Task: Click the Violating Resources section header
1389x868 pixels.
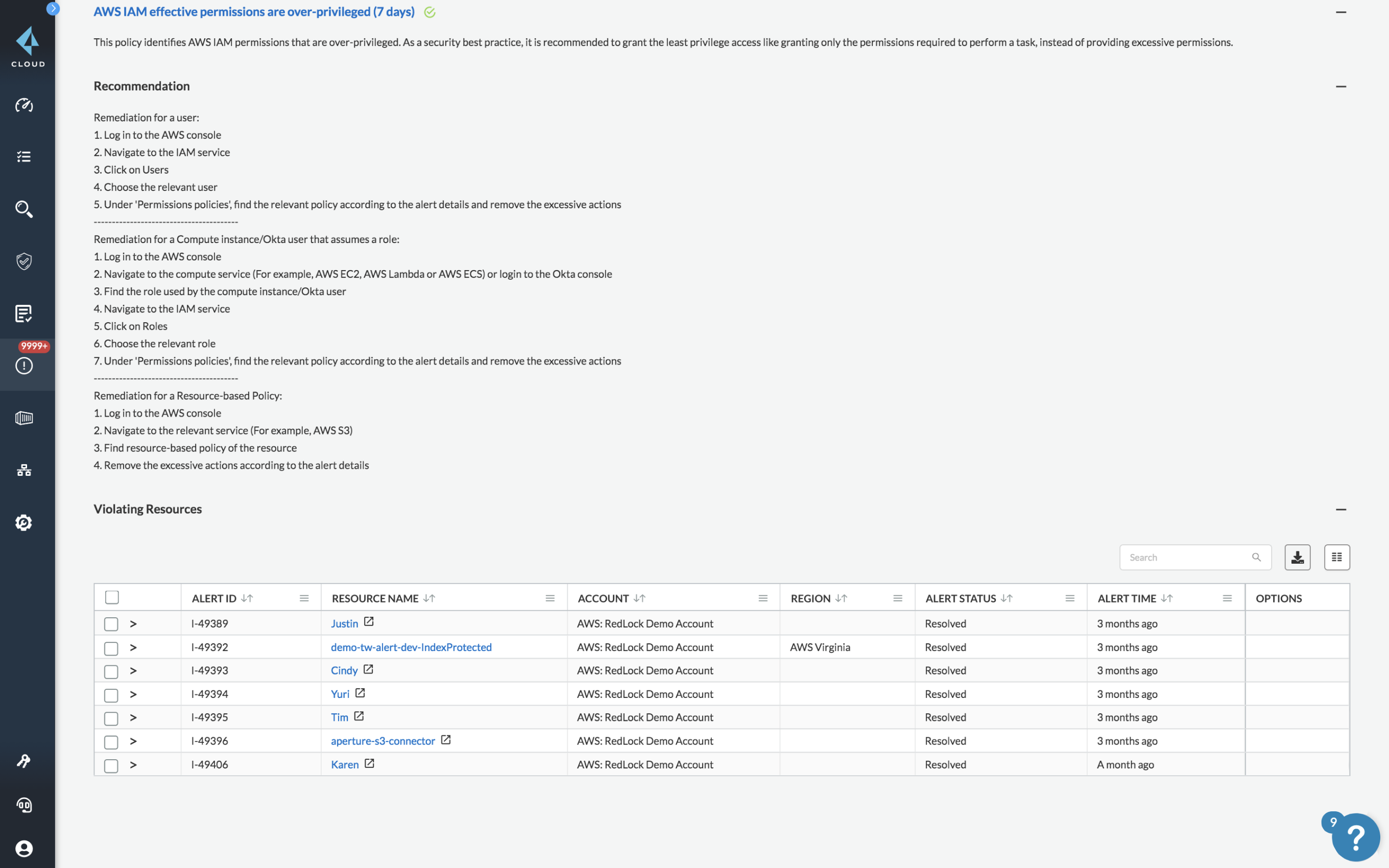Action: [147, 508]
